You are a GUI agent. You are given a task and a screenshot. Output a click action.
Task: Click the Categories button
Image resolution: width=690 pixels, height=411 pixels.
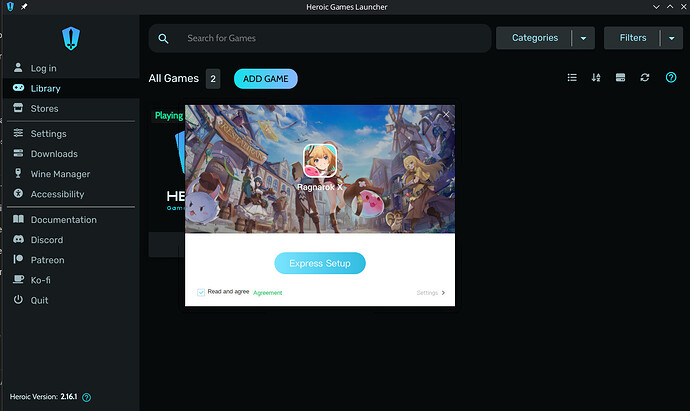point(535,38)
